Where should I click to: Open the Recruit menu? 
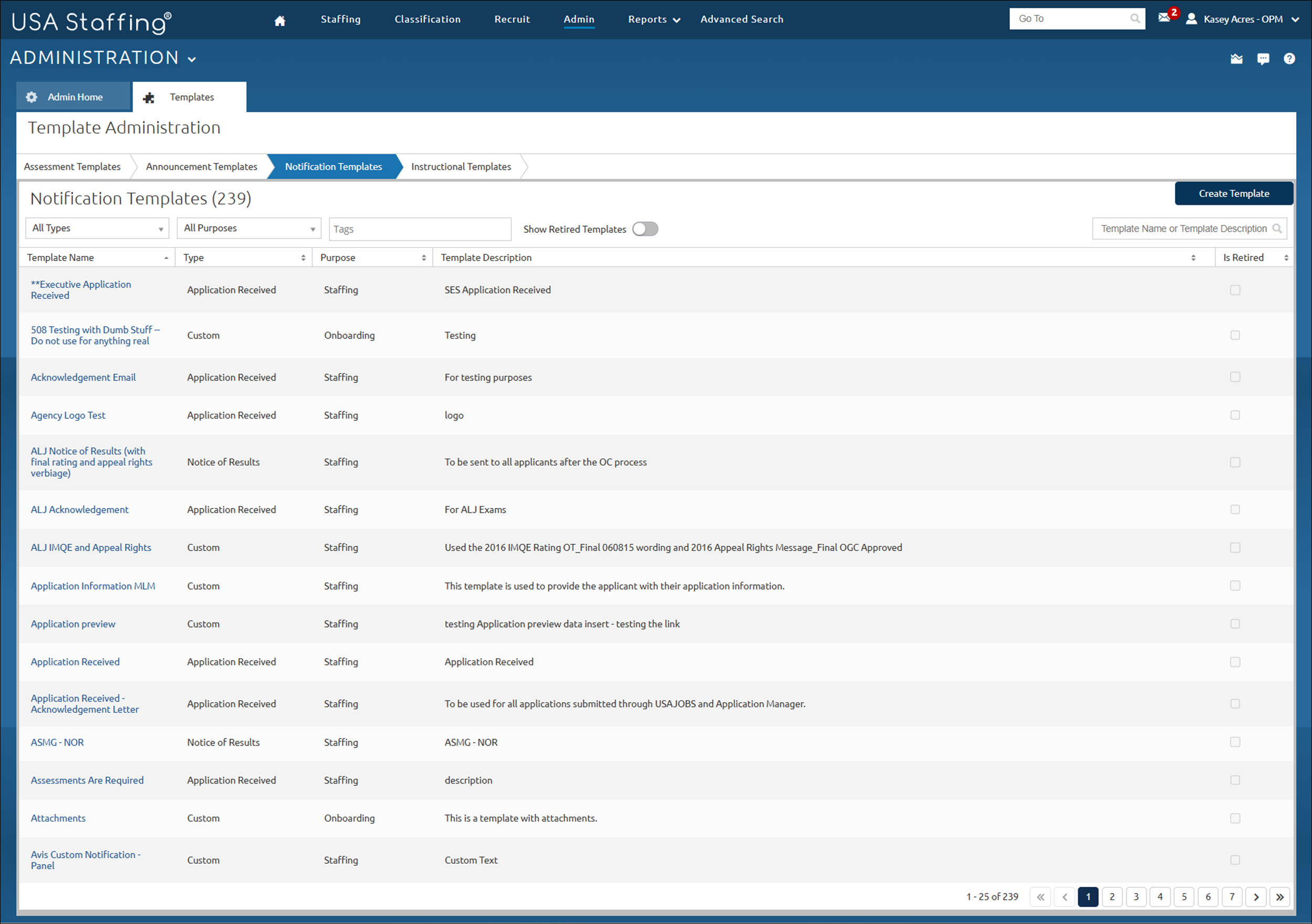(511, 19)
